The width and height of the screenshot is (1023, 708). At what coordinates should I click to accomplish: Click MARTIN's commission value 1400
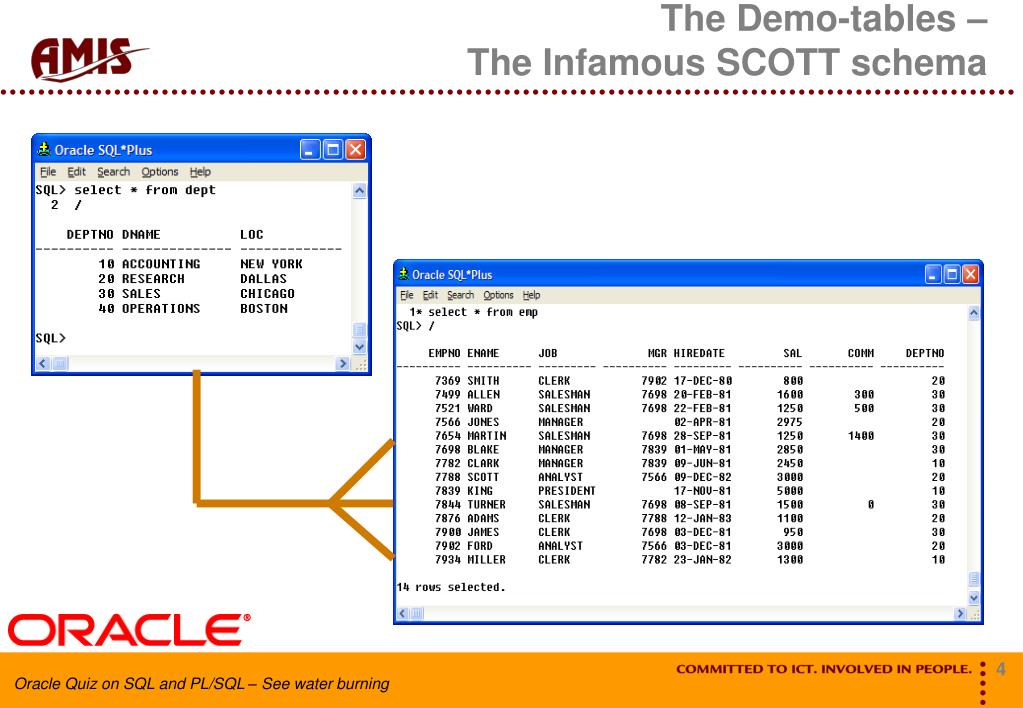click(x=861, y=435)
